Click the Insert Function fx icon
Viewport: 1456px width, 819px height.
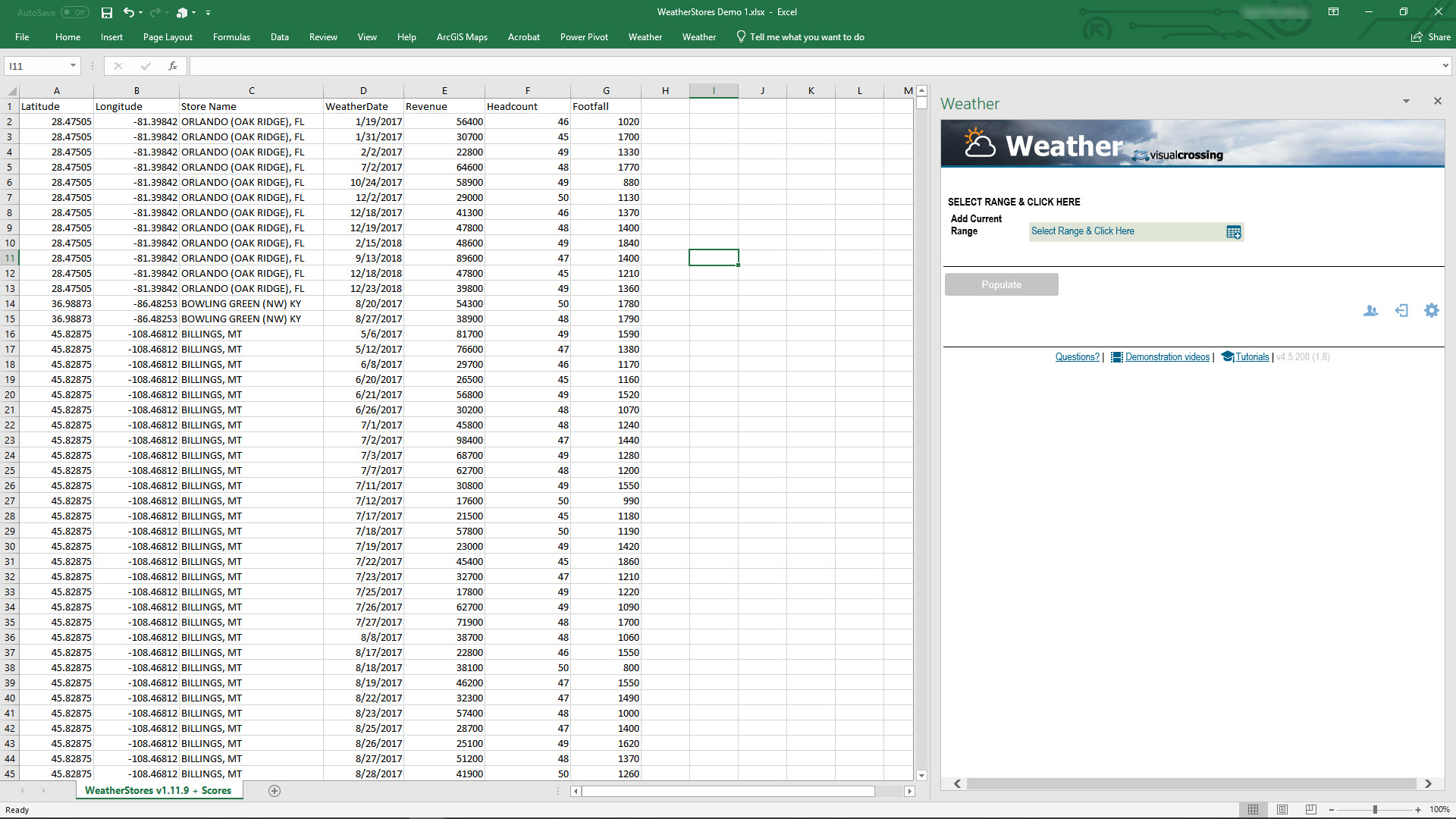coord(173,66)
